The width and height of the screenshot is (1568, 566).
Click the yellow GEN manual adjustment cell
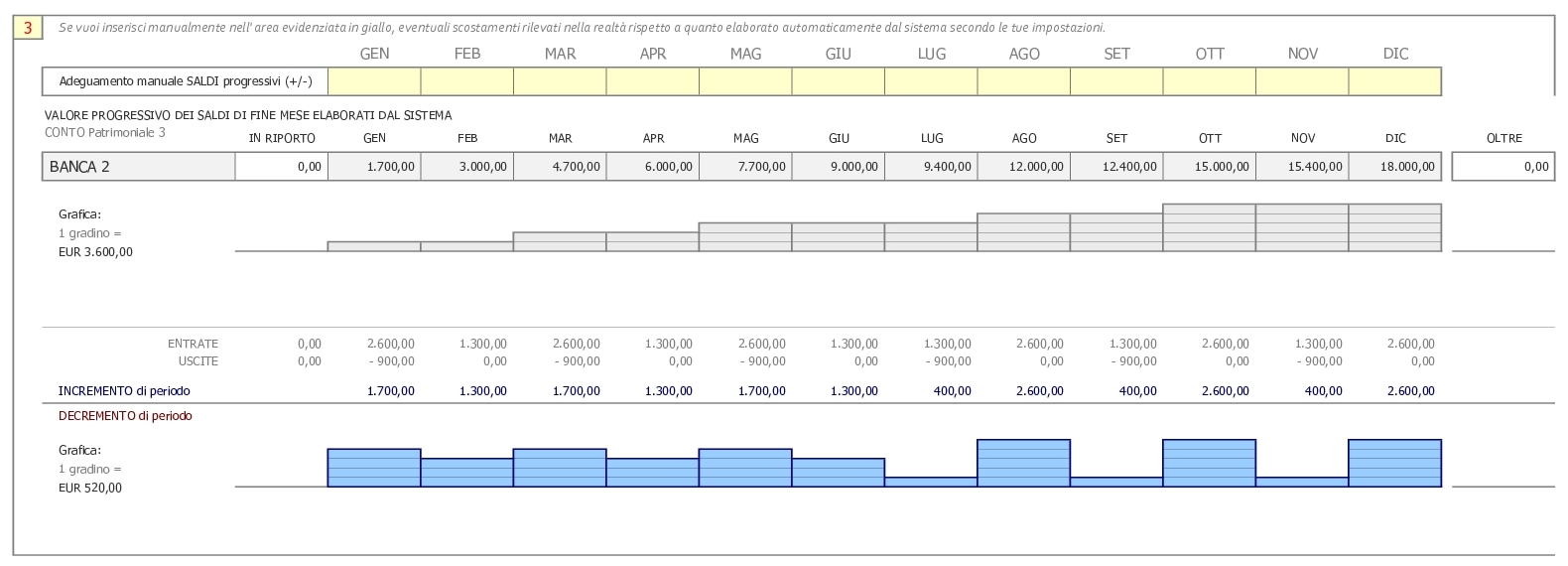374,81
